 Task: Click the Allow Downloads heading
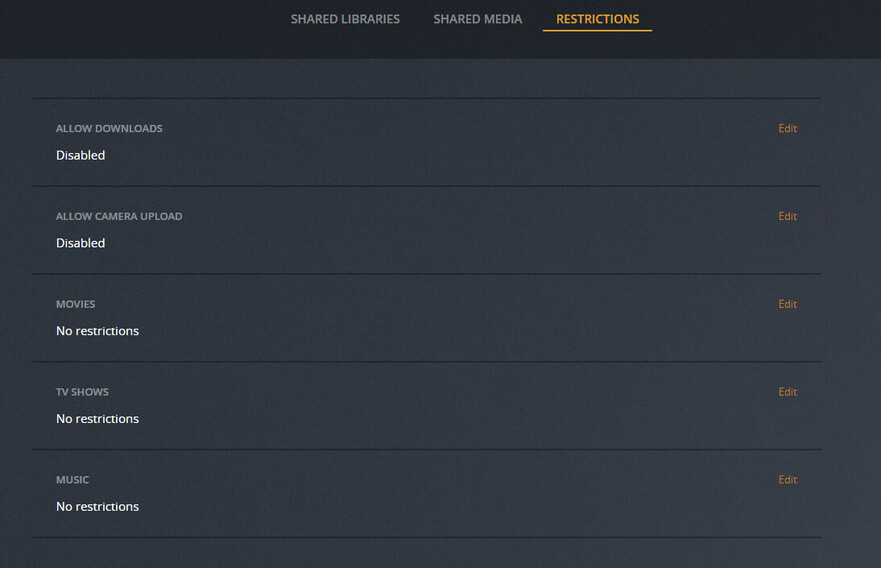[109, 128]
